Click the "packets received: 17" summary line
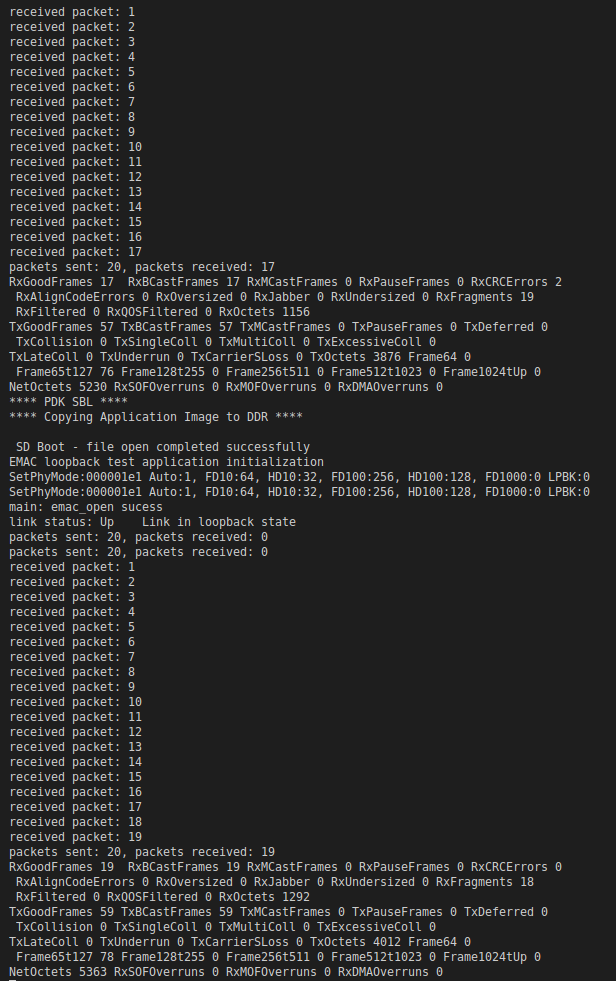The image size is (616, 981). coord(141,267)
